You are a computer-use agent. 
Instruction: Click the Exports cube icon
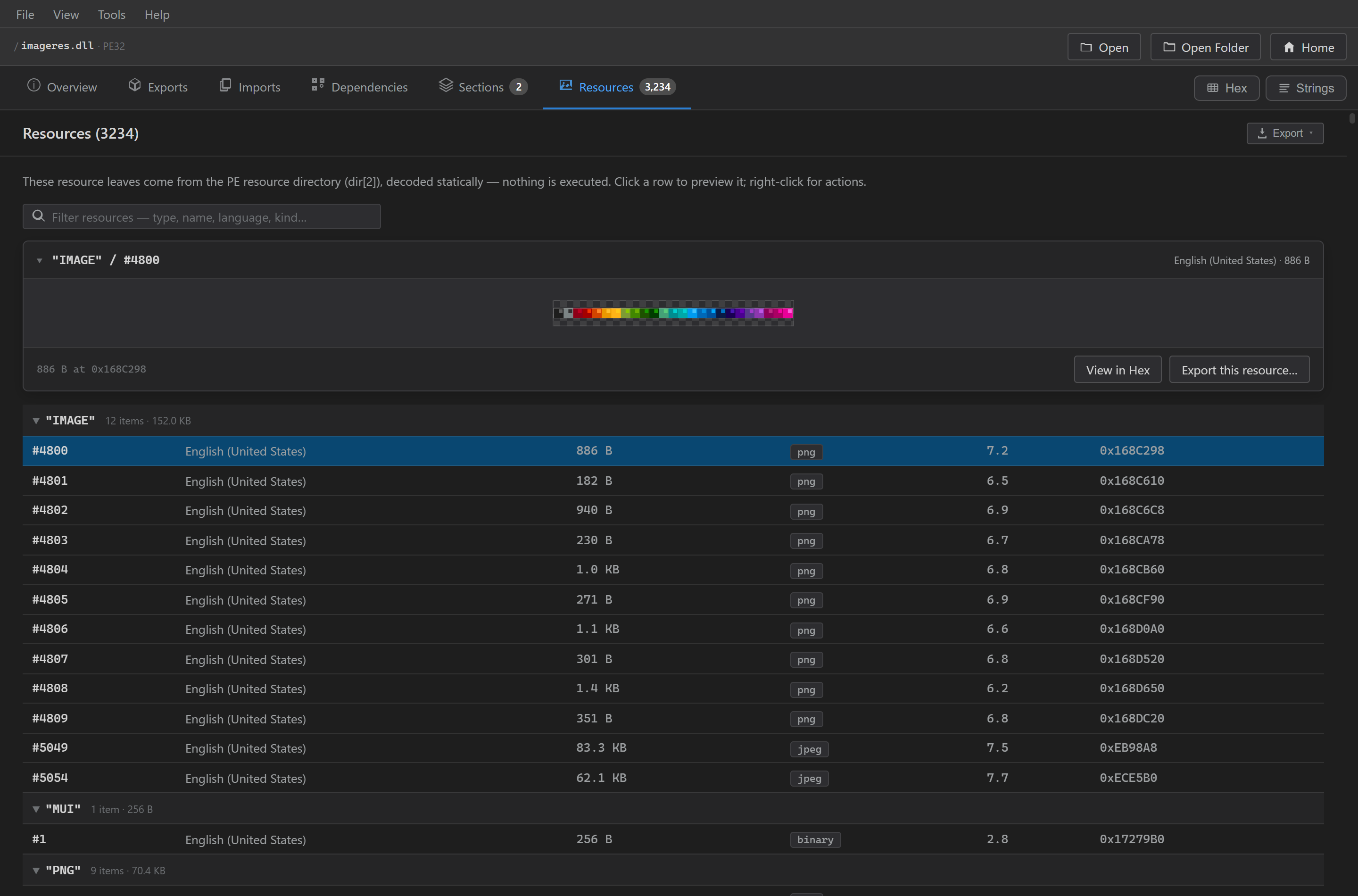pyautogui.click(x=135, y=86)
